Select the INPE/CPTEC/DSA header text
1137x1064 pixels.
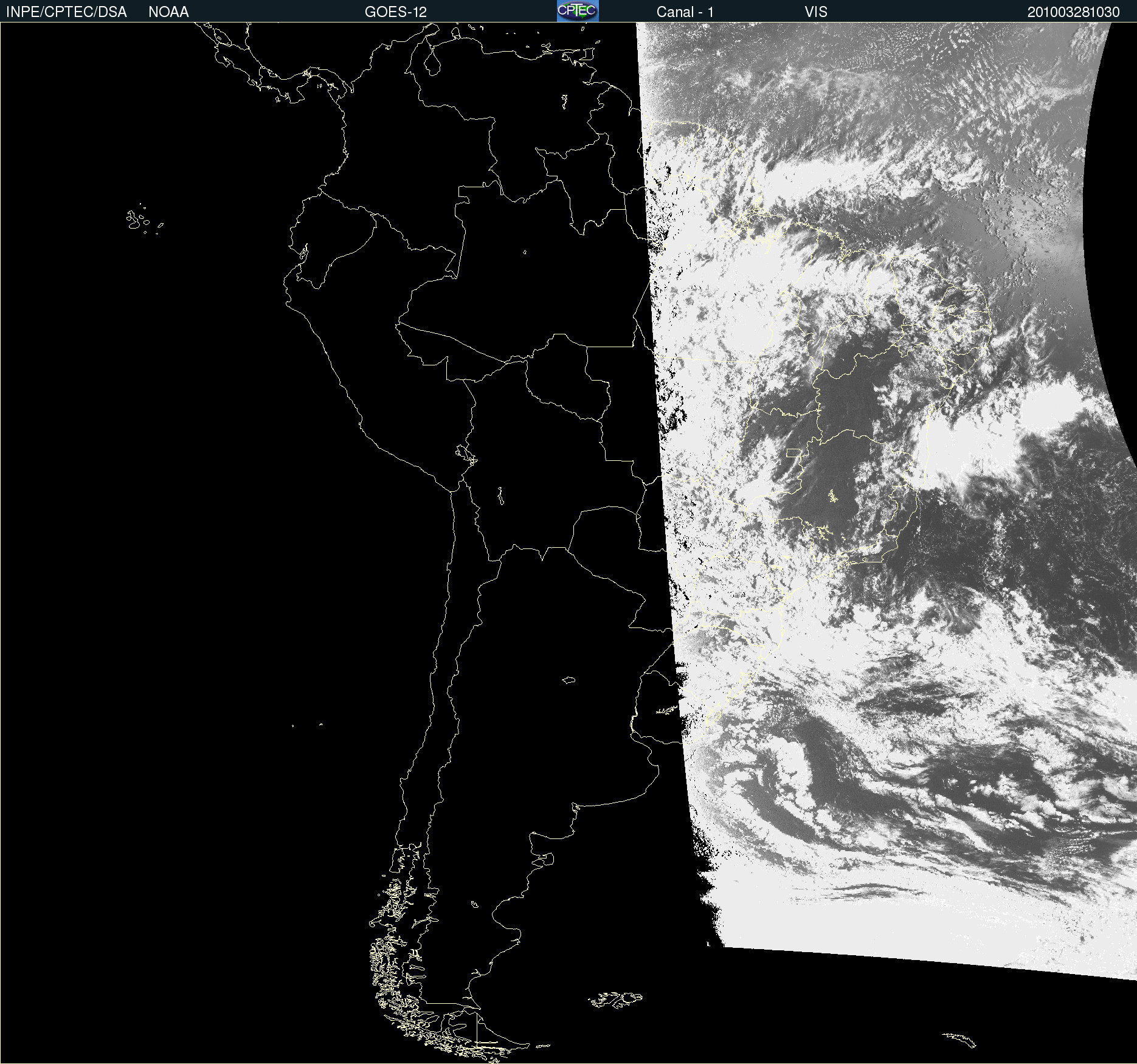tap(66, 12)
